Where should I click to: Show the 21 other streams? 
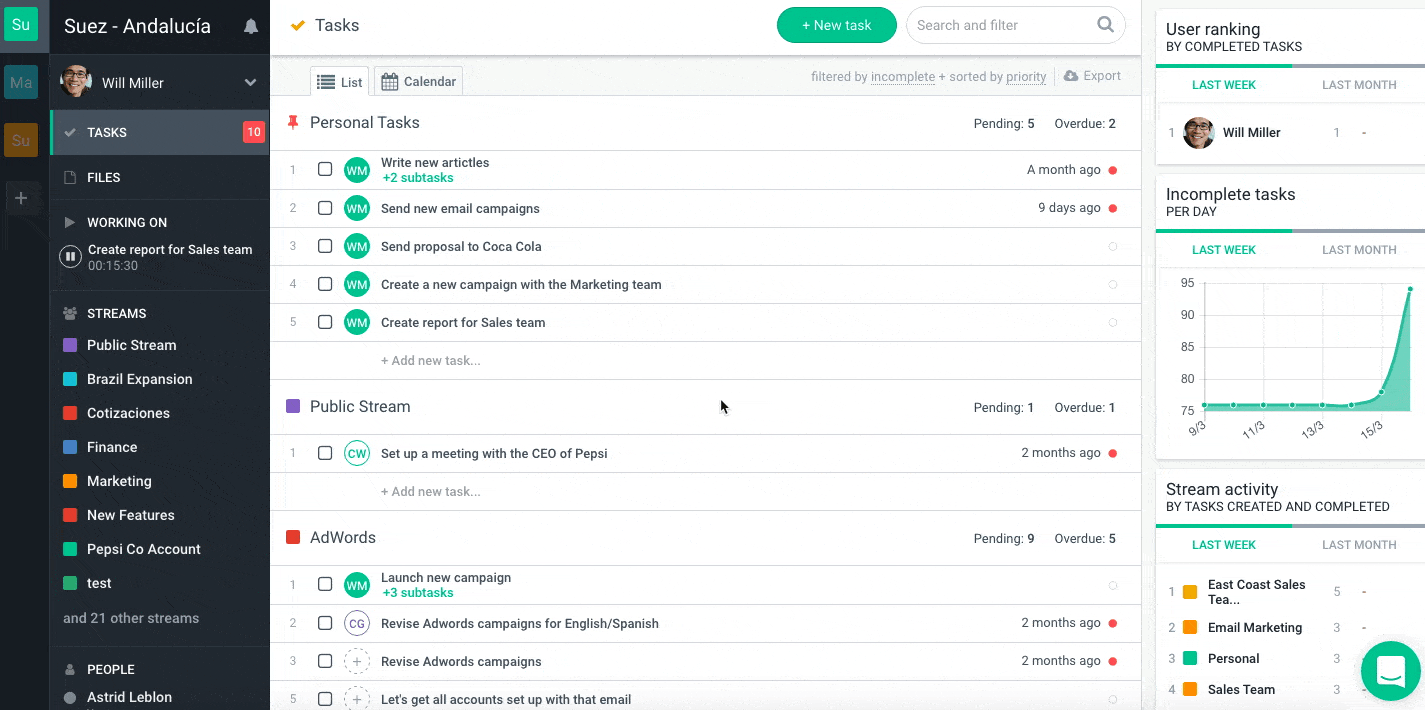click(x=131, y=618)
